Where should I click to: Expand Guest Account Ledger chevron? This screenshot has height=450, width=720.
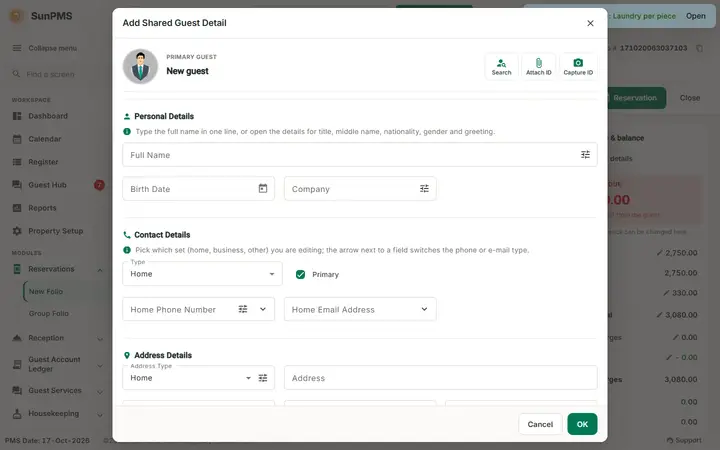[100, 366]
